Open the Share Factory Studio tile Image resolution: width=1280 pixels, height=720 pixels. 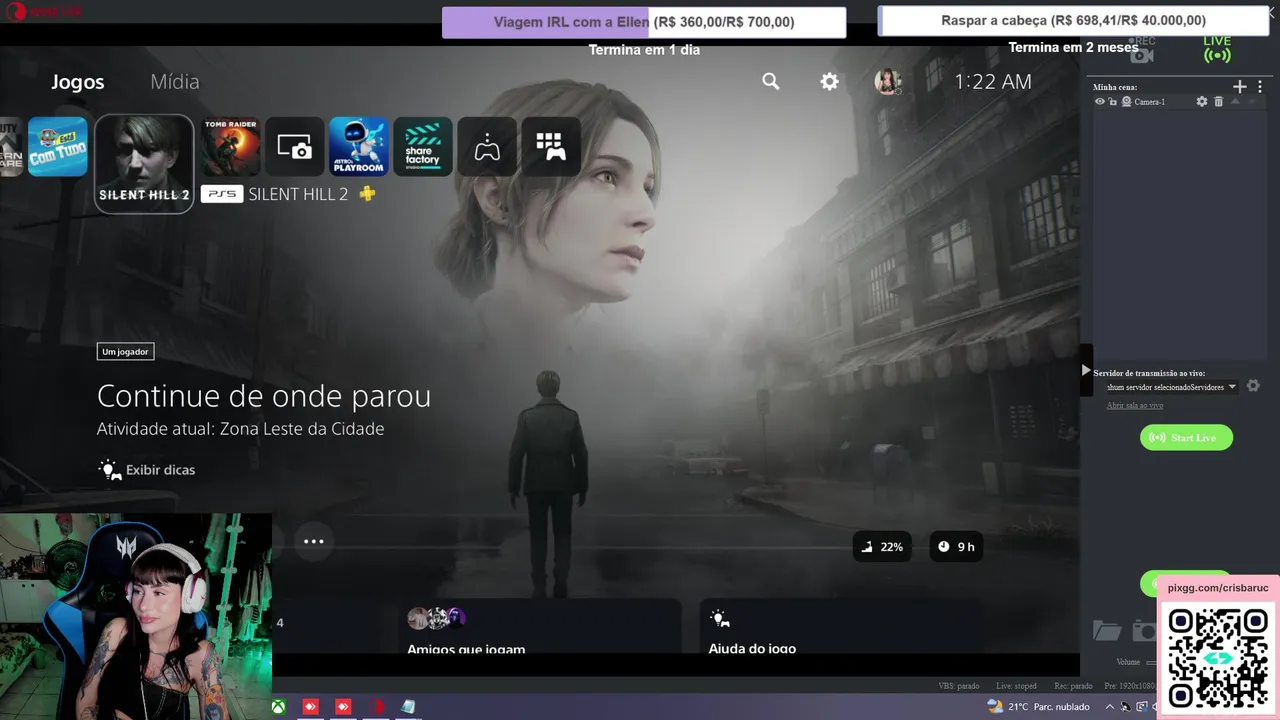[x=423, y=146]
